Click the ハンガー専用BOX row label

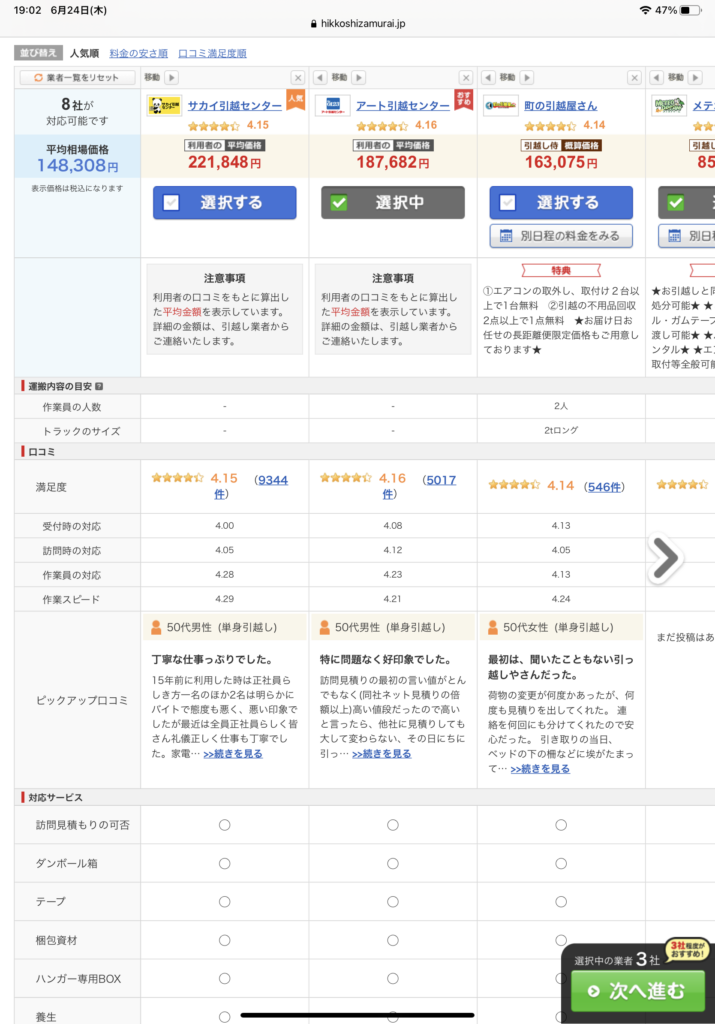tap(78, 979)
